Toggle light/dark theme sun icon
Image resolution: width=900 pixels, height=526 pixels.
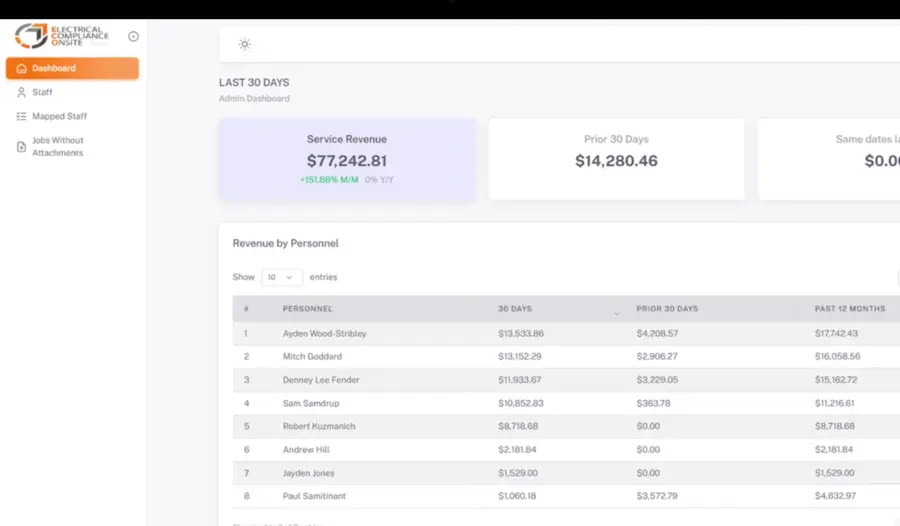point(245,44)
